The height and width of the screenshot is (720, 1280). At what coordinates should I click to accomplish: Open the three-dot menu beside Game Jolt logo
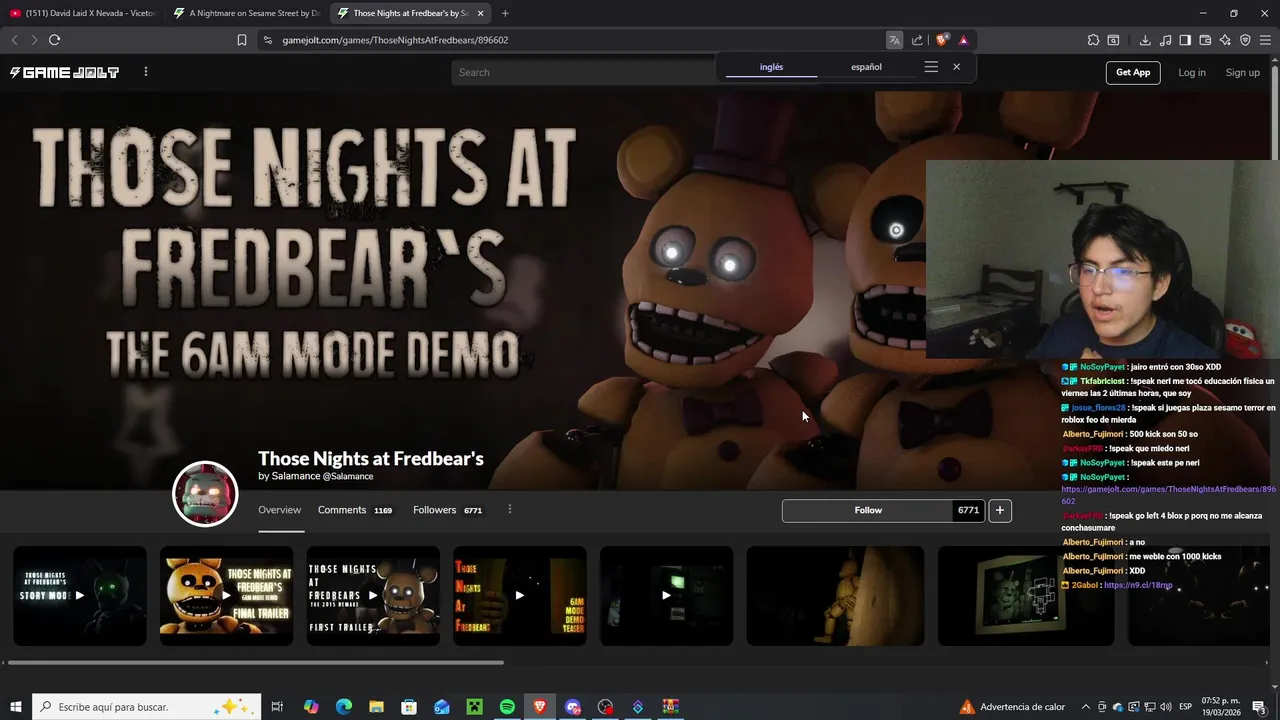pyautogui.click(x=146, y=72)
